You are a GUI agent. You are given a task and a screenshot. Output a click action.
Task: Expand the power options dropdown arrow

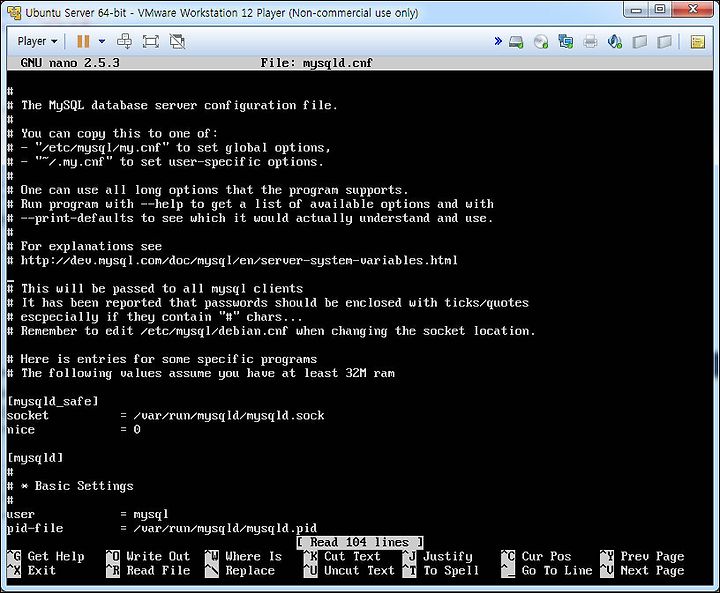[x=102, y=41]
